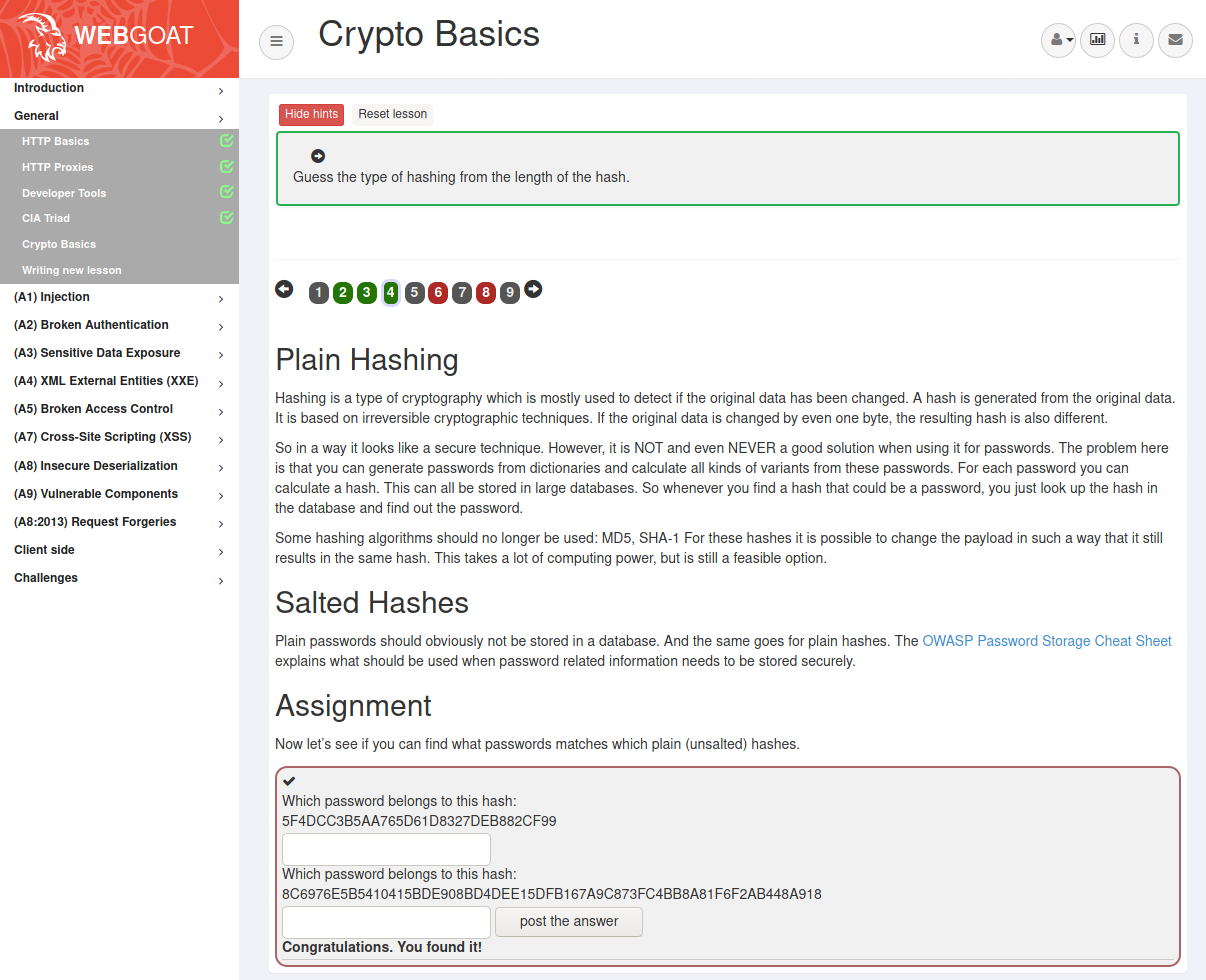Open the Writing new lesson entry
The width and height of the screenshot is (1206, 980).
click(x=70, y=270)
